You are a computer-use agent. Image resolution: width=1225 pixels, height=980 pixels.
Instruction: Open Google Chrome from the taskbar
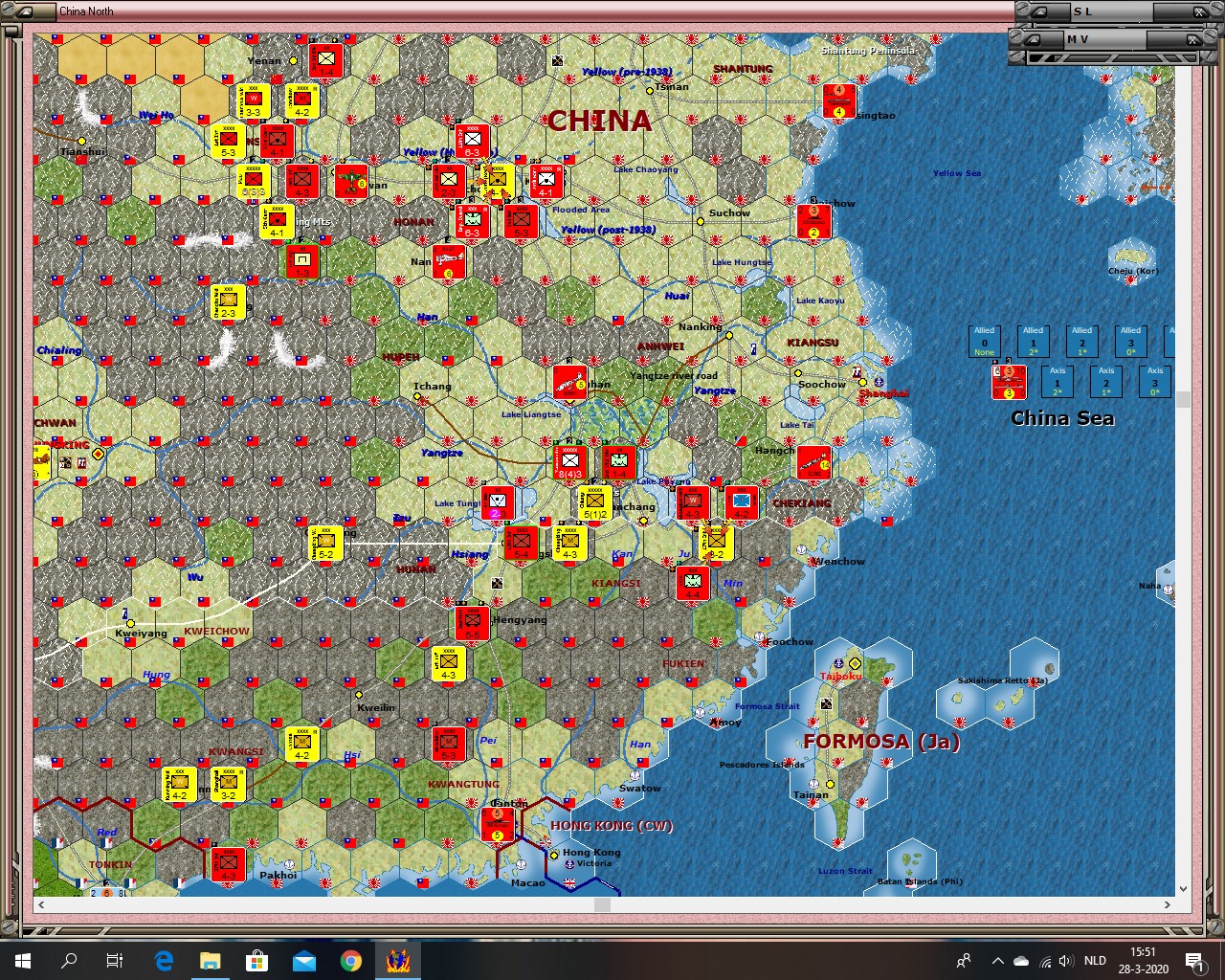(350, 961)
